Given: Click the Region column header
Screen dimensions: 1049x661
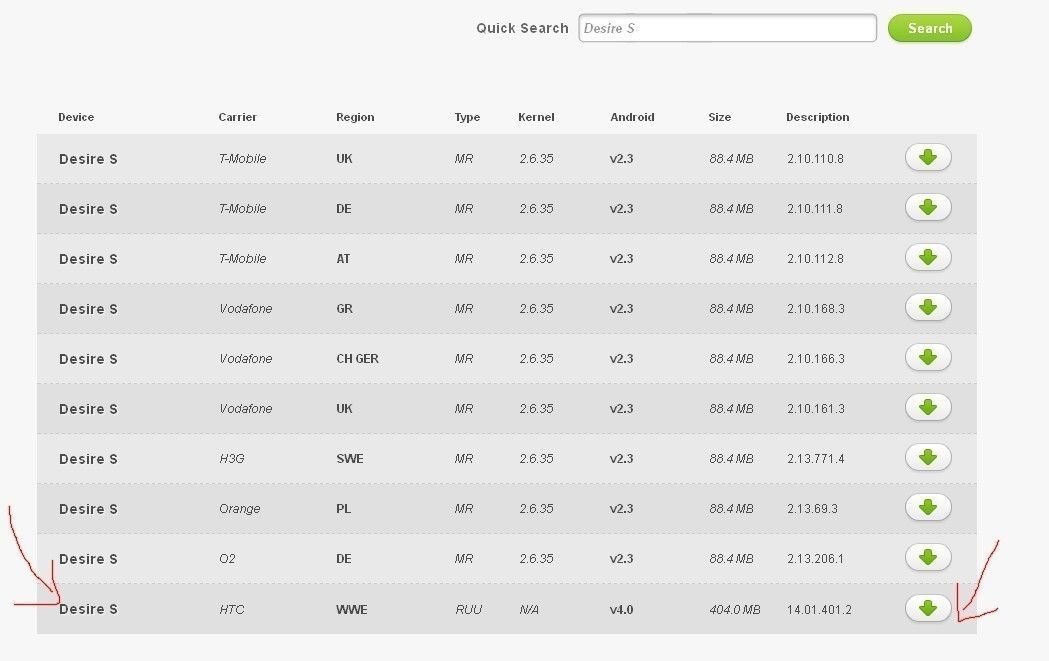Looking at the screenshot, I should pos(355,117).
